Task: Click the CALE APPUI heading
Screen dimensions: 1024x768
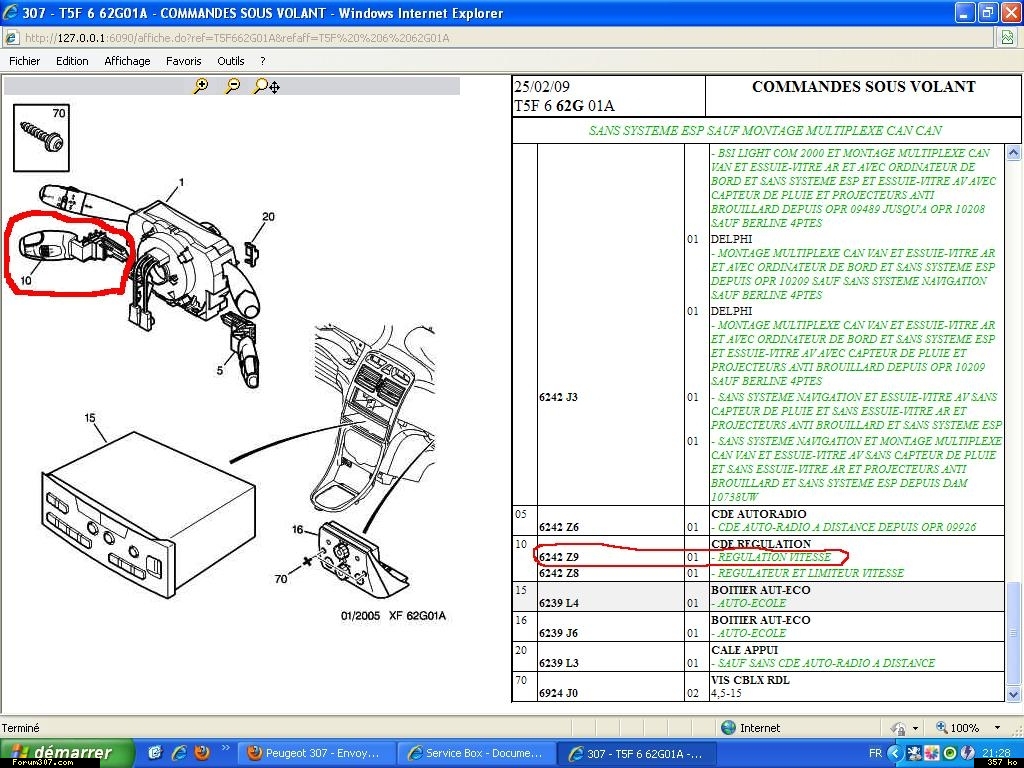Action: tap(744, 650)
